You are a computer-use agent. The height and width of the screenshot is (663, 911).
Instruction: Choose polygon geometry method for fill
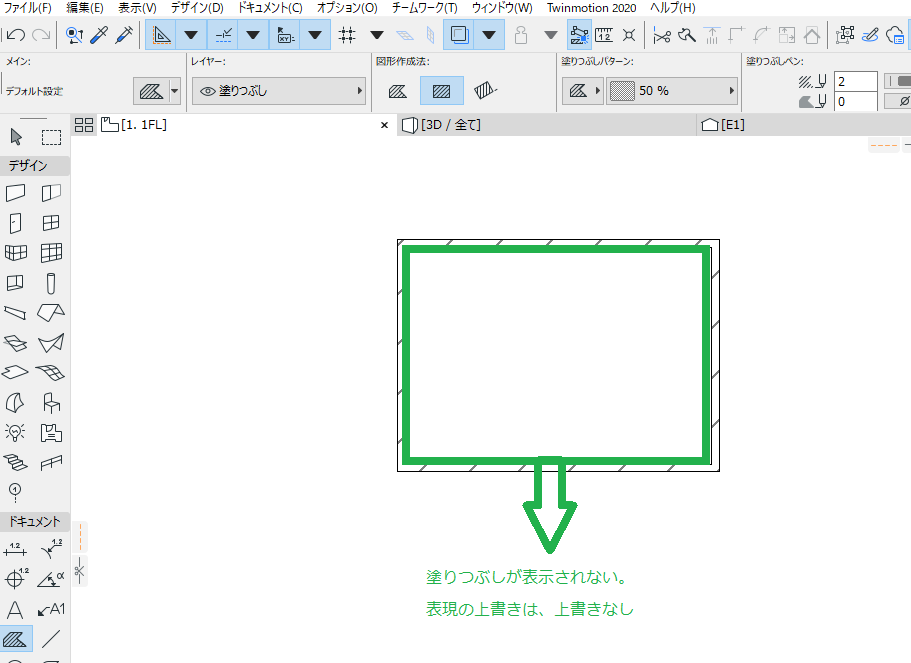pos(398,91)
